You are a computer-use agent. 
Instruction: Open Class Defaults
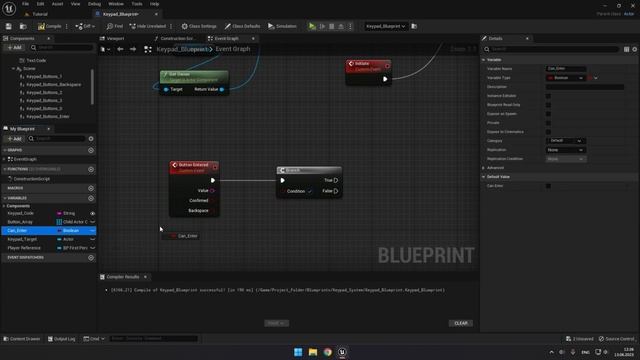tap(242, 26)
